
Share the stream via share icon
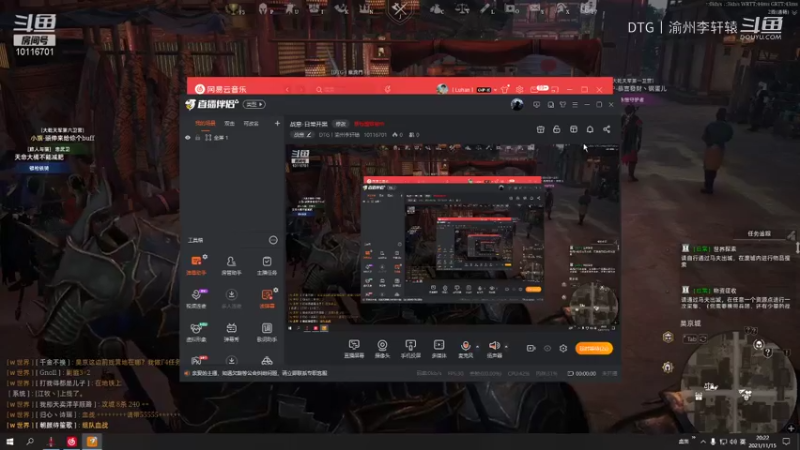[x=607, y=129]
